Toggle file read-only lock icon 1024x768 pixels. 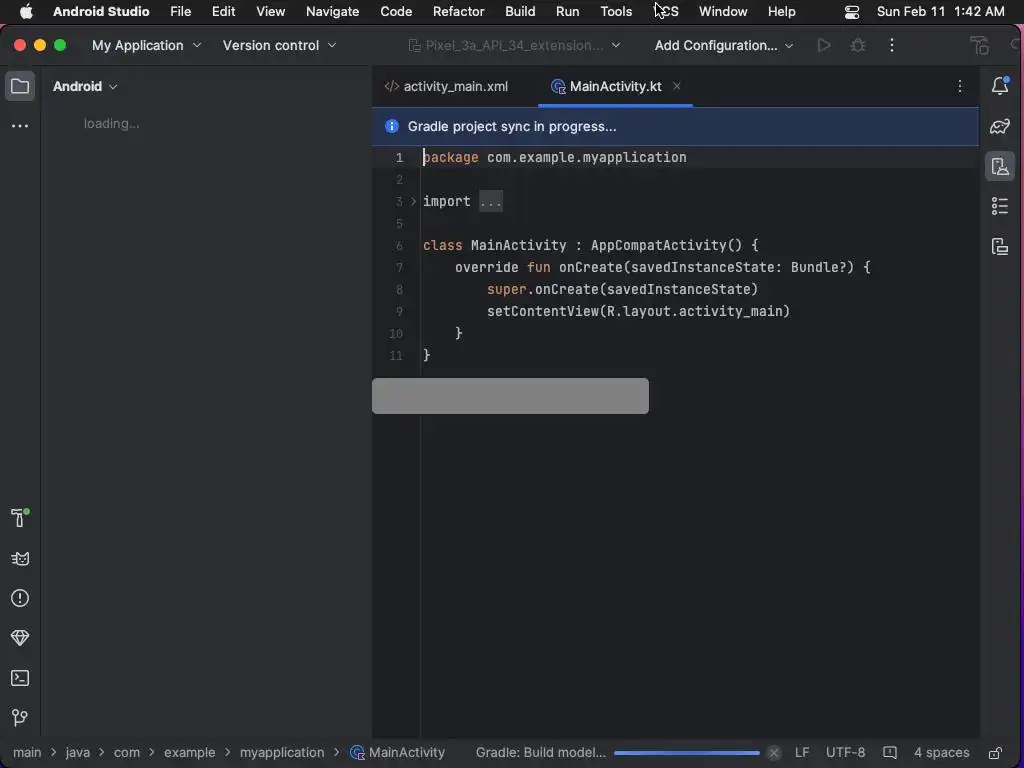pos(995,753)
